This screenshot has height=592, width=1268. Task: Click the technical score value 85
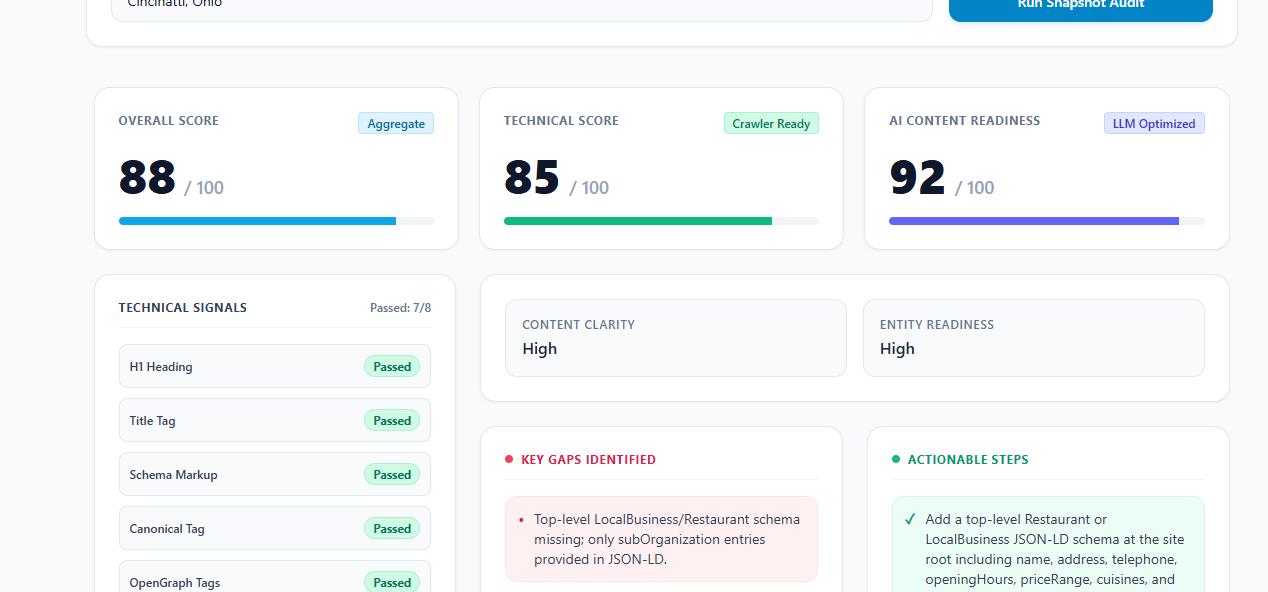pos(532,178)
